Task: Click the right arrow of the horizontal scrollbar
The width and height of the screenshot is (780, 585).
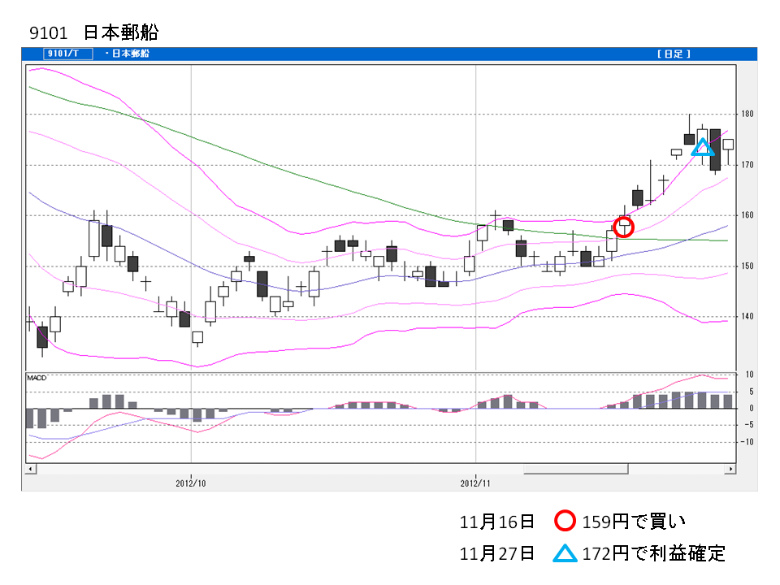Action: tap(729, 468)
